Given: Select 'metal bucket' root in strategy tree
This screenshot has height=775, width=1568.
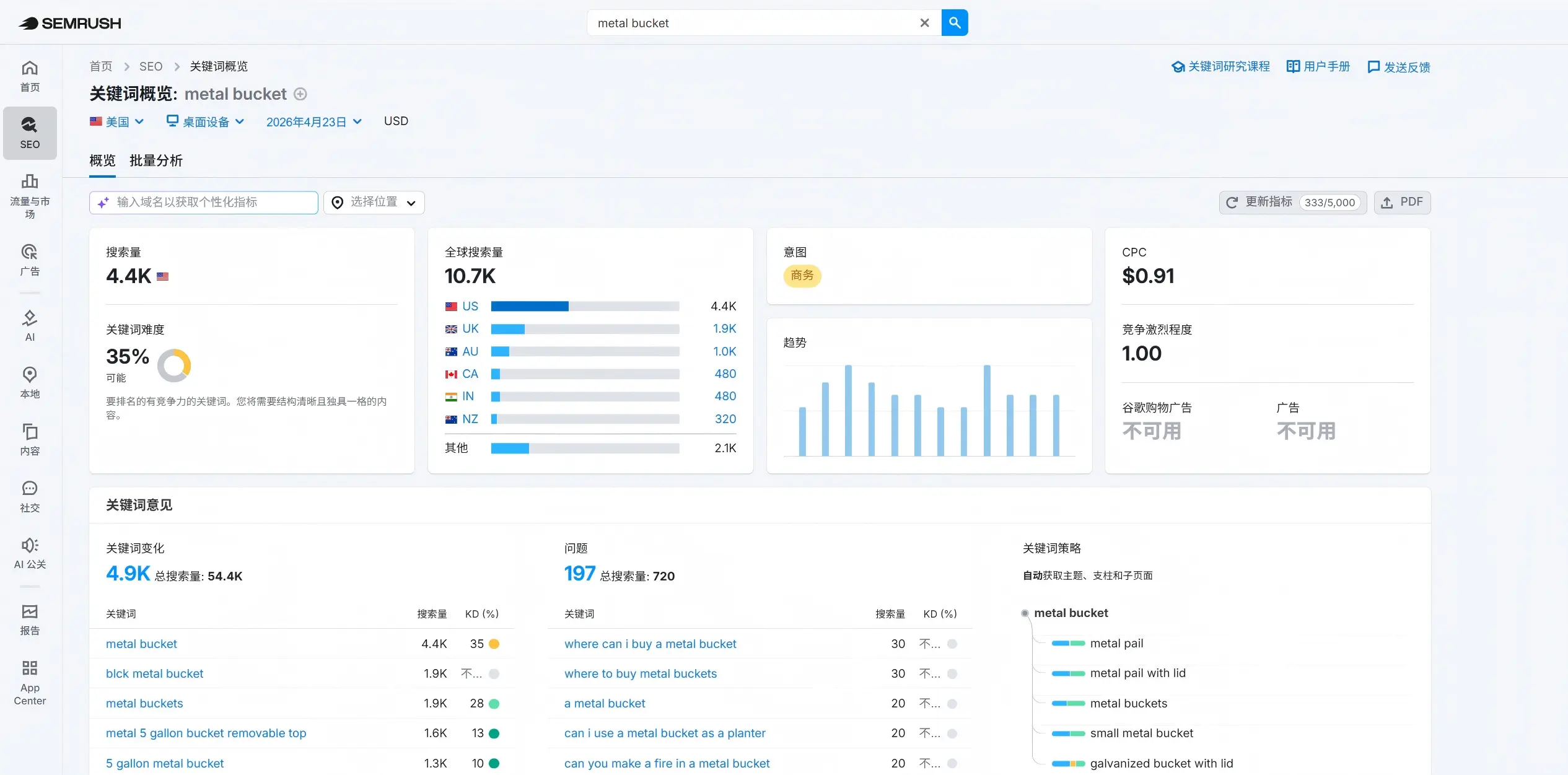Looking at the screenshot, I should [1071, 613].
